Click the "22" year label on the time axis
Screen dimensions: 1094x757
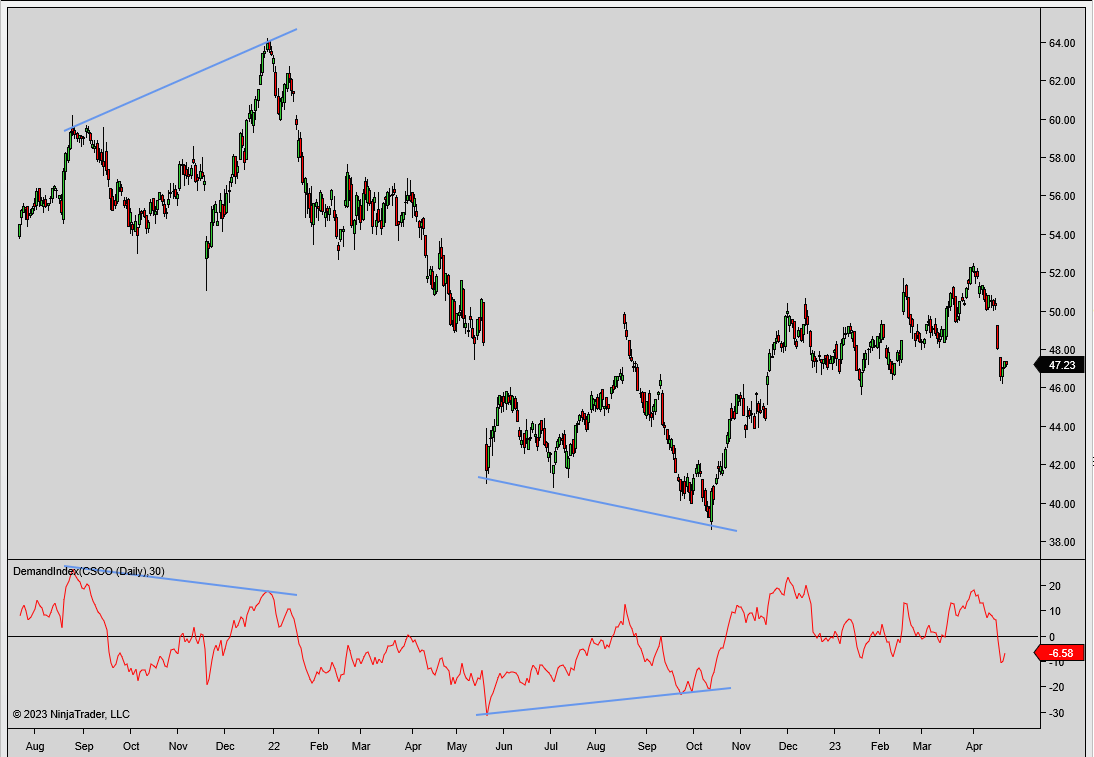[272, 746]
